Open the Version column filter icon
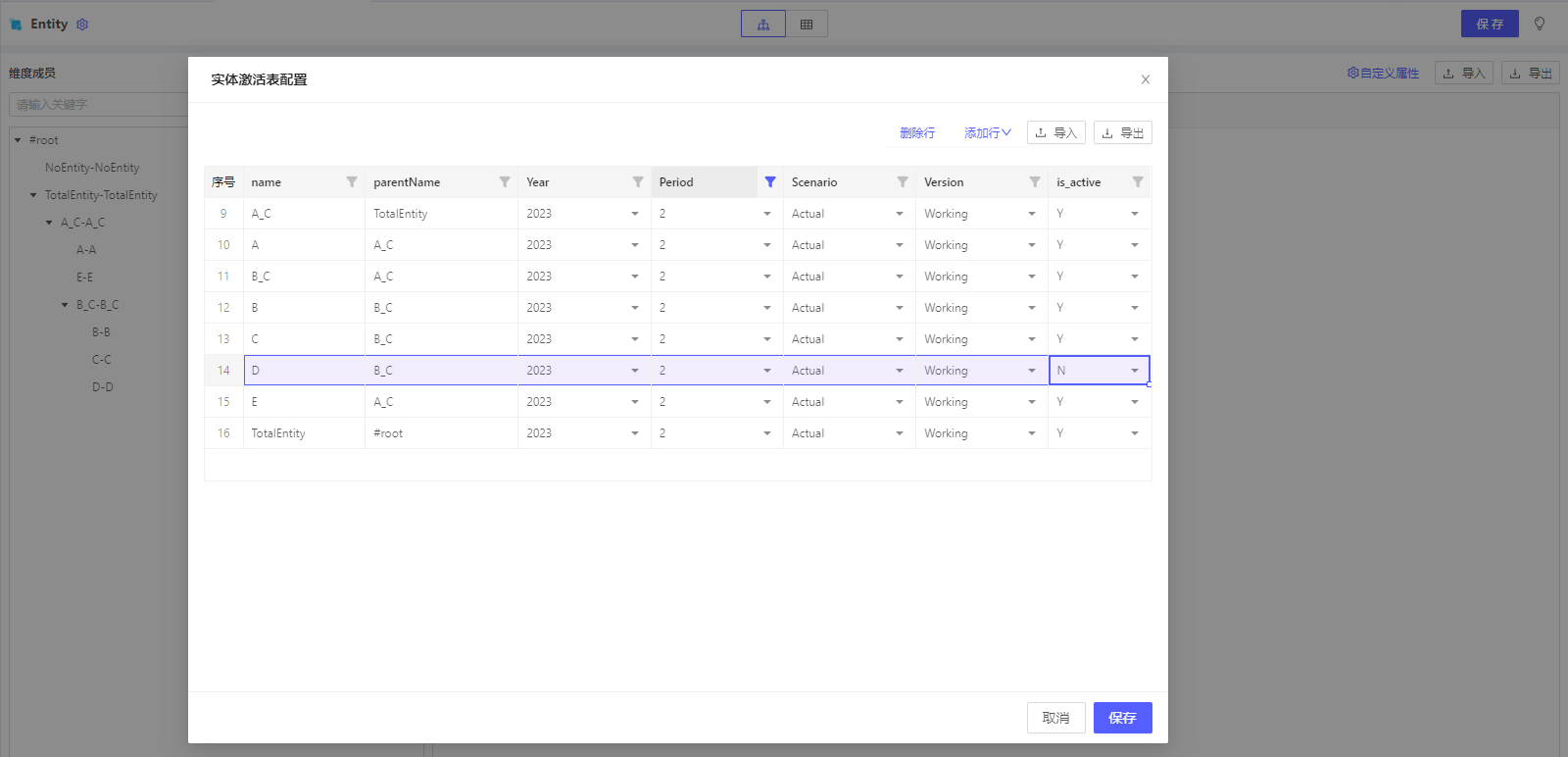The width and height of the screenshot is (1568, 757). click(x=1035, y=182)
